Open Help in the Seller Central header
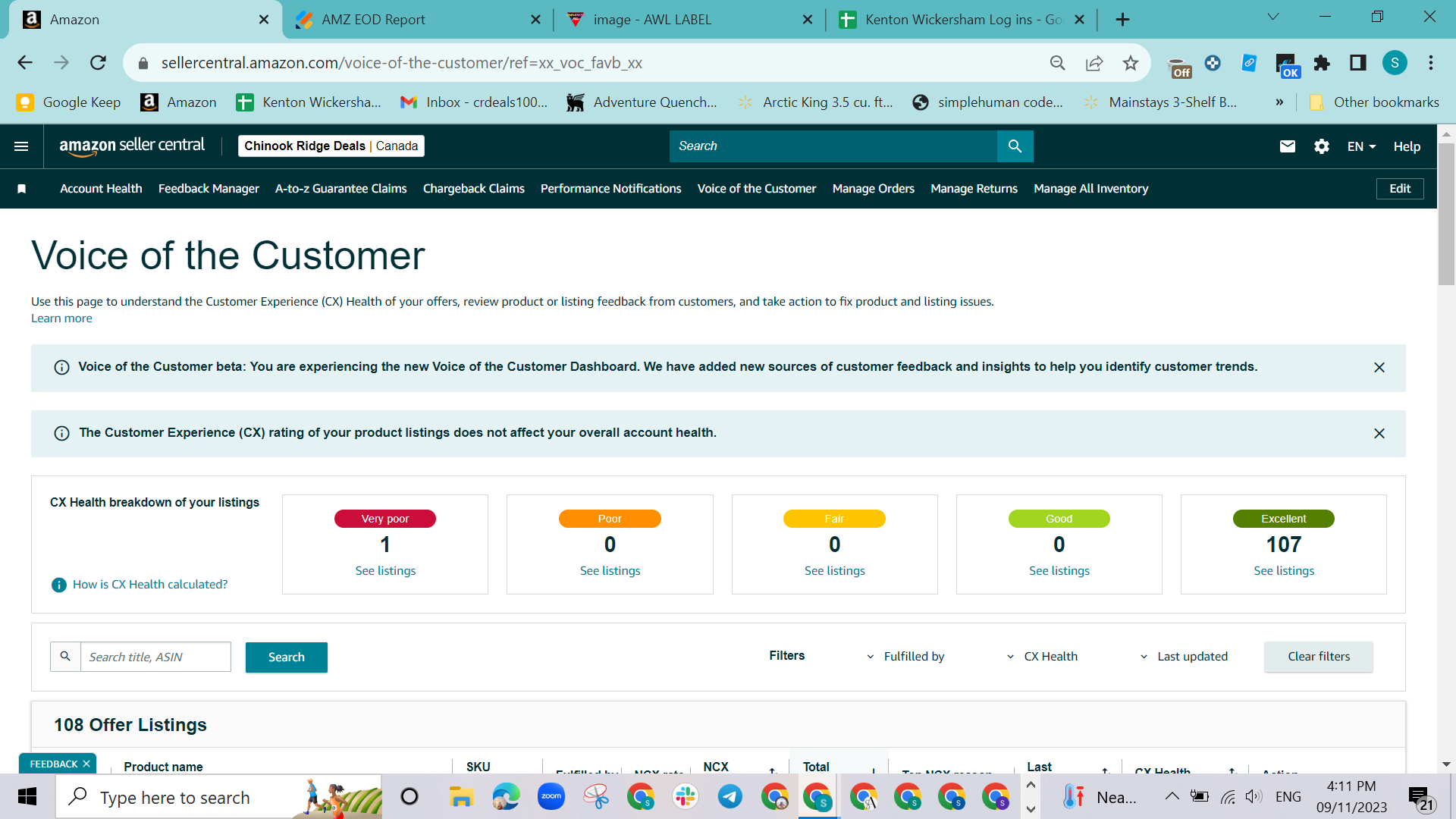Image resolution: width=1456 pixels, height=819 pixels. tap(1407, 146)
